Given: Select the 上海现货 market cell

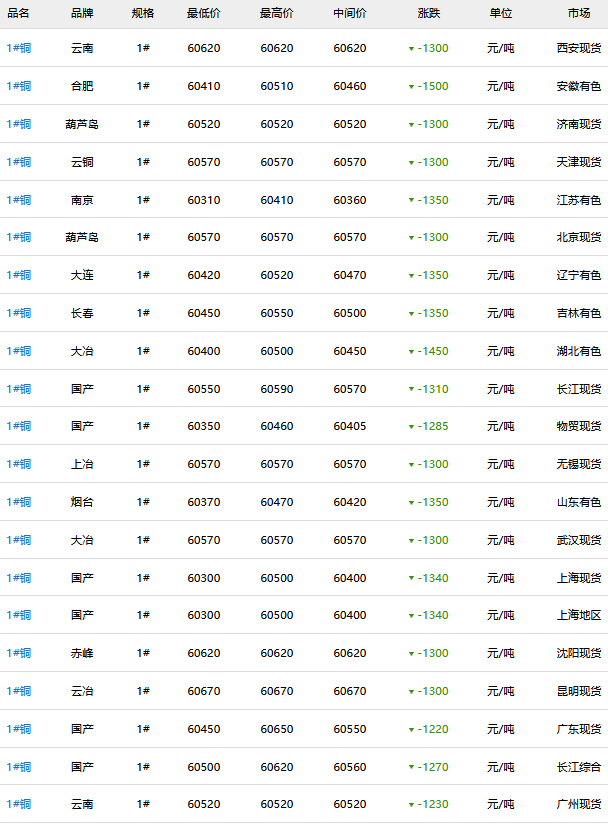Looking at the screenshot, I should point(579,578).
